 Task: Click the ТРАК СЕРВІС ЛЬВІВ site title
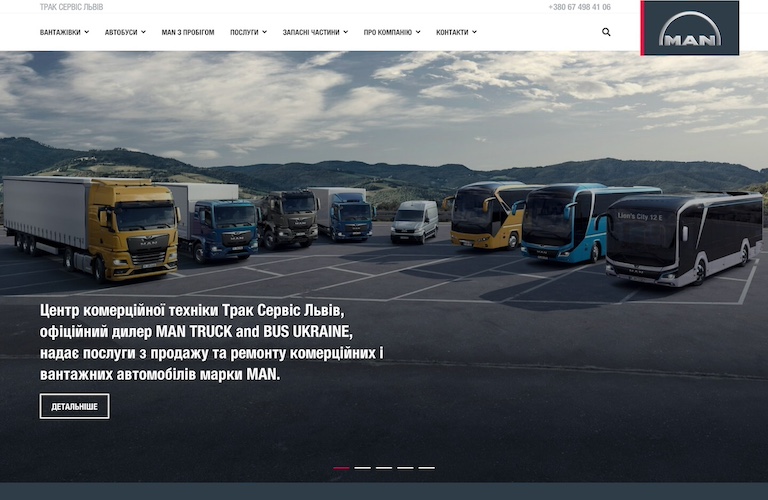pos(71,7)
